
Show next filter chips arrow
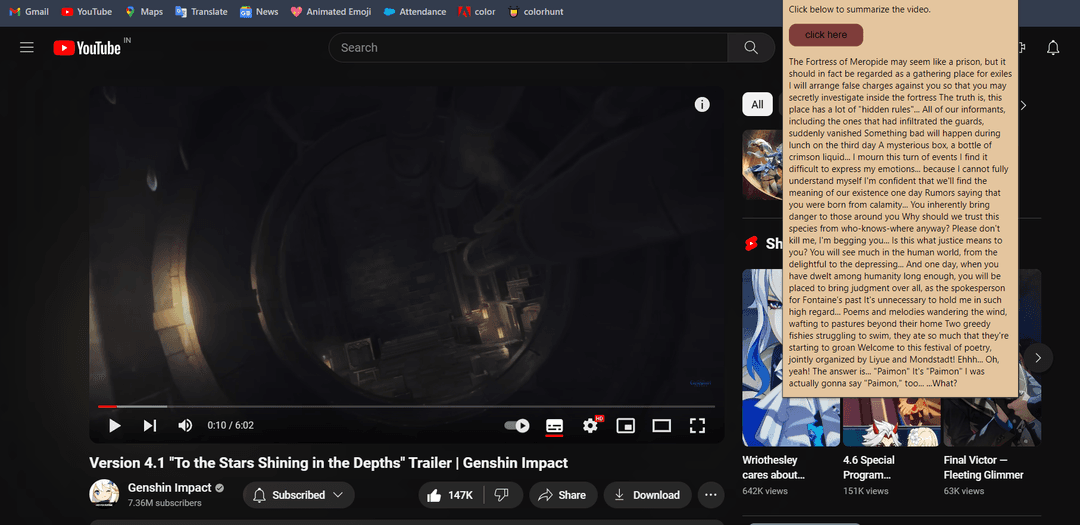(x=1024, y=105)
